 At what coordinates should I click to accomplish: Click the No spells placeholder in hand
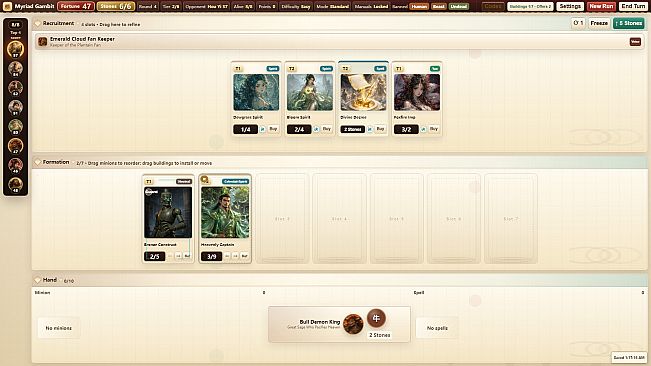point(437,328)
